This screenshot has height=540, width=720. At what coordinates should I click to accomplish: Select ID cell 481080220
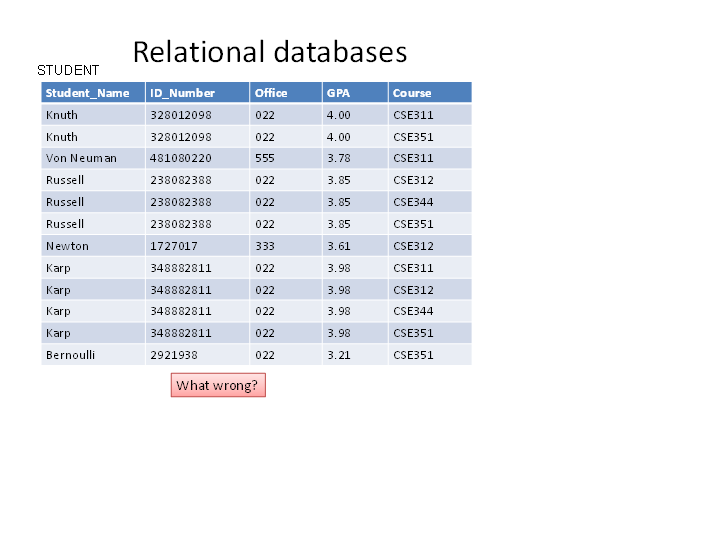197,158
